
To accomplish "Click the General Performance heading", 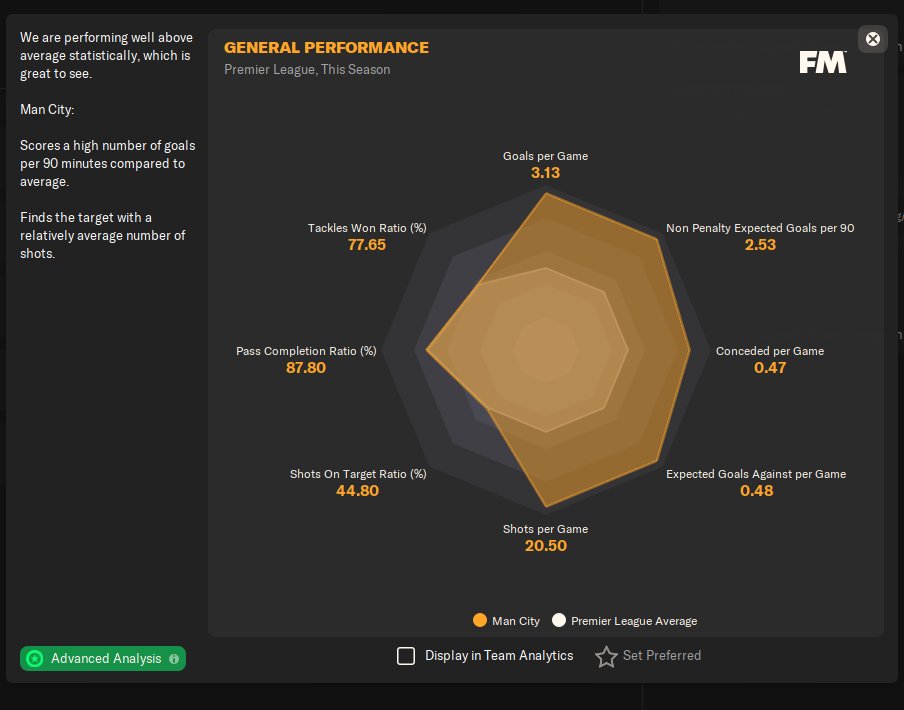I will click(326, 47).
